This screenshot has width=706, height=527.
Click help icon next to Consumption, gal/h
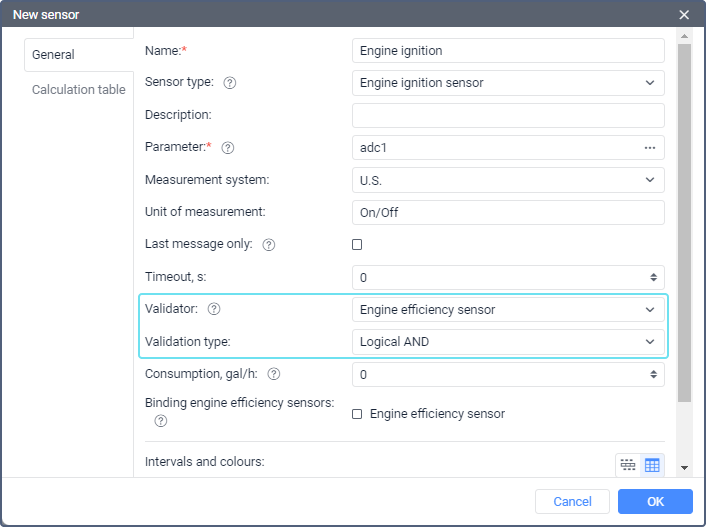(273, 374)
